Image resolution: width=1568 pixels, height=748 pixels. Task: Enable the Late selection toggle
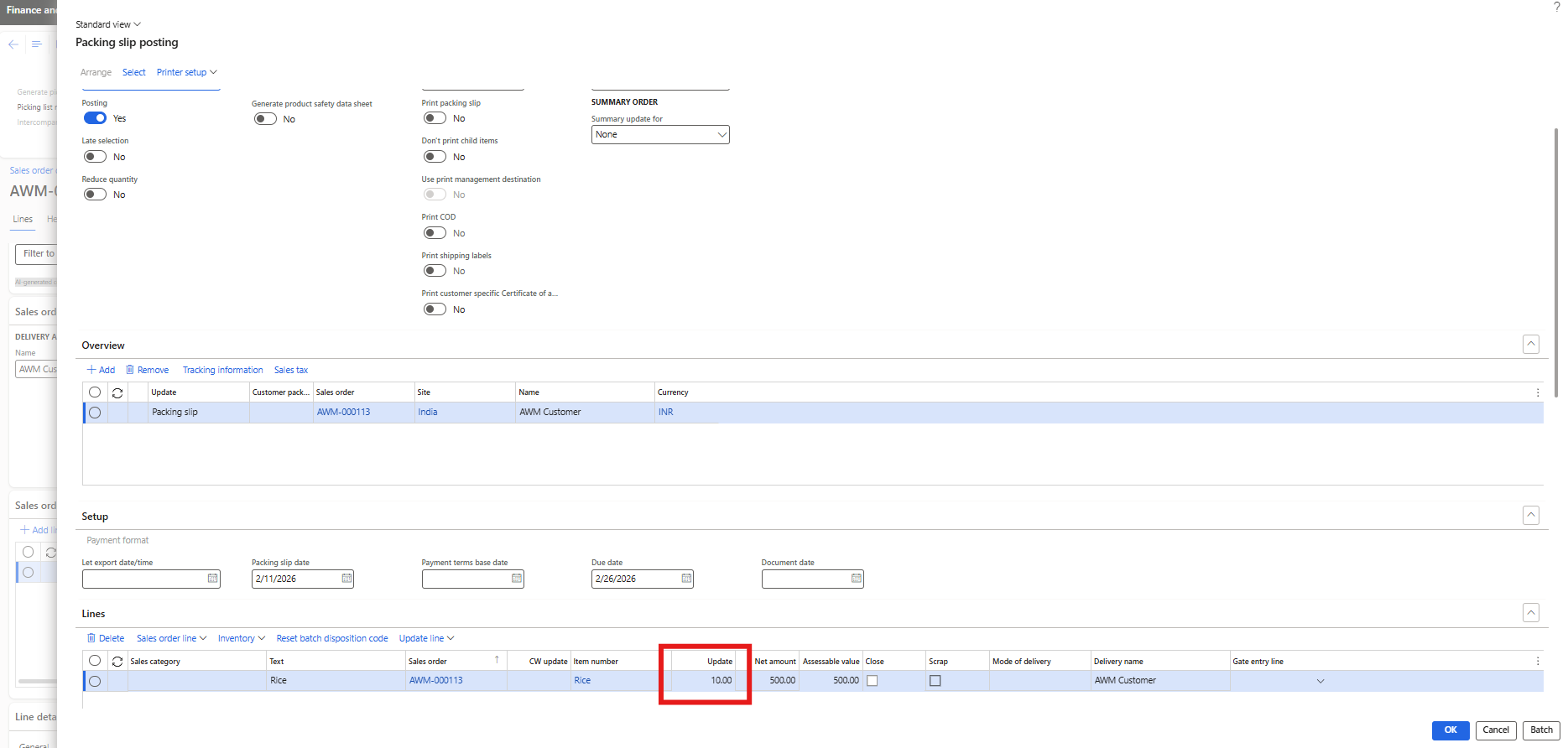(95, 157)
